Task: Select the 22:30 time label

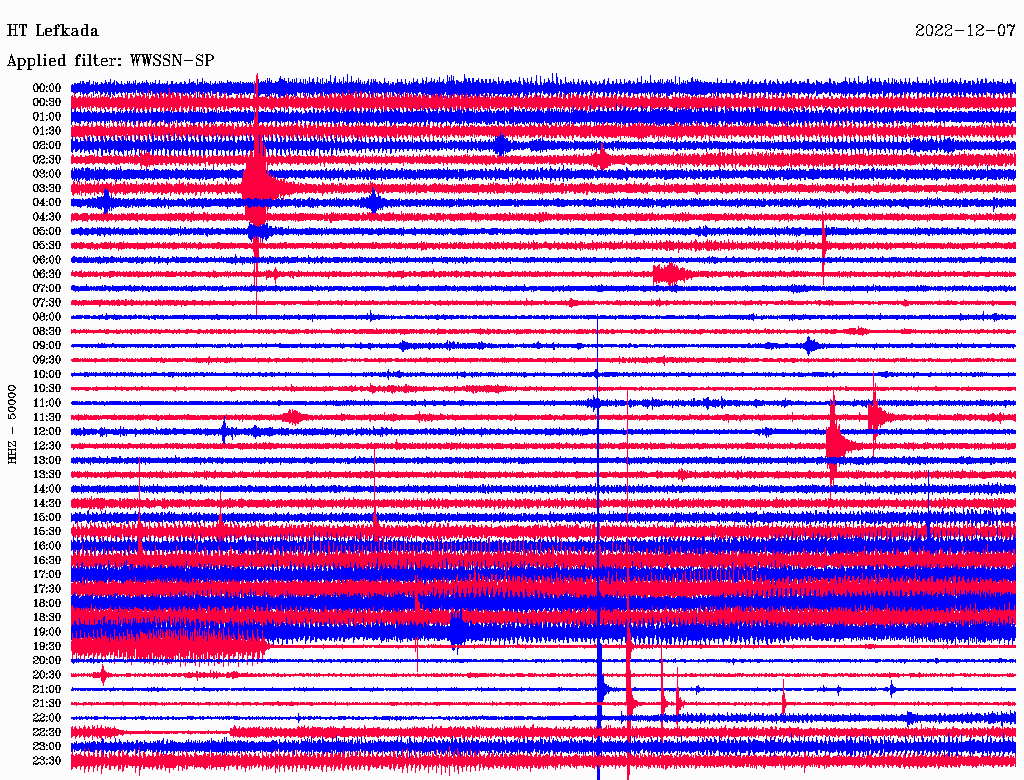Action: [x=46, y=732]
